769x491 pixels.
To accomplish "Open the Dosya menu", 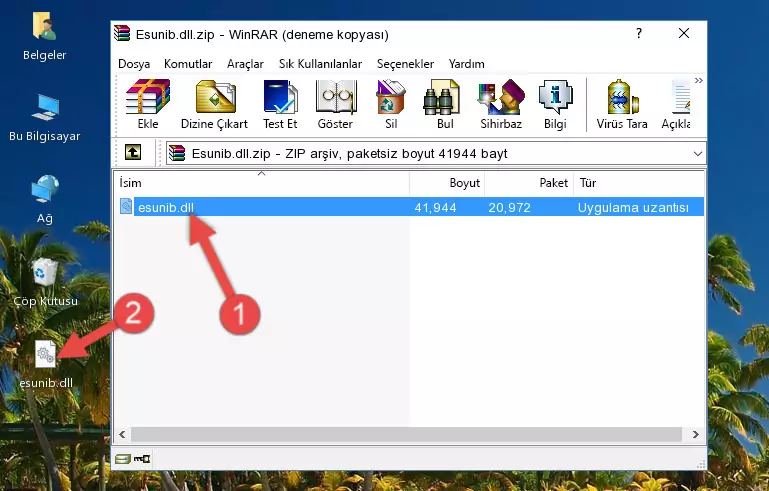I will [x=134, y=64].
